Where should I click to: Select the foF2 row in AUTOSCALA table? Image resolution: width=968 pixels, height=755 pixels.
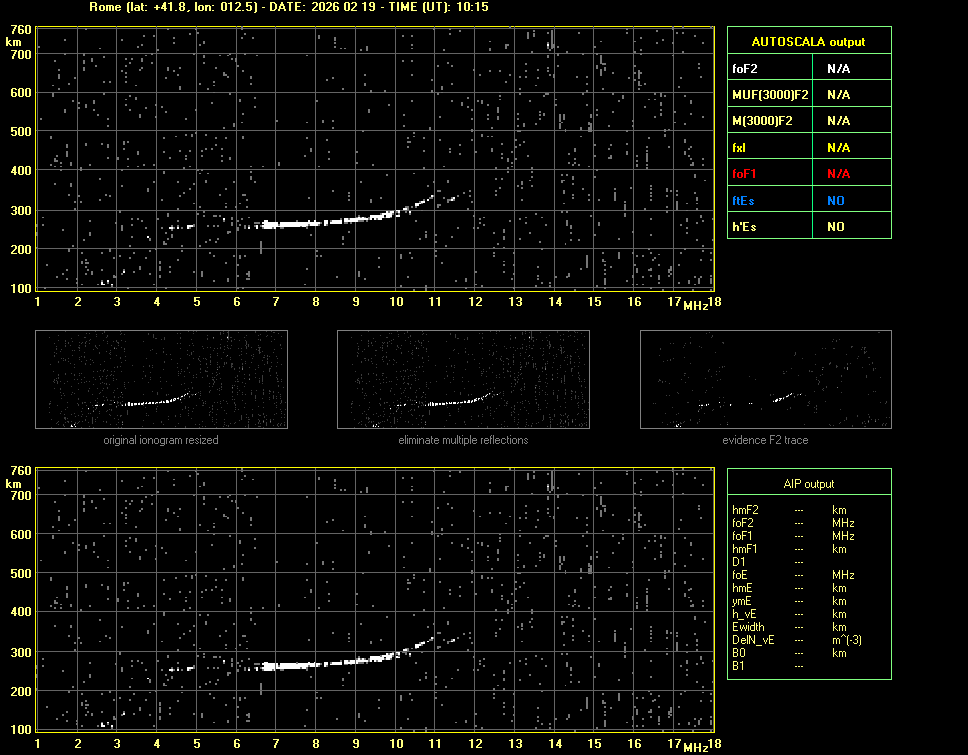tap(808, 68)
